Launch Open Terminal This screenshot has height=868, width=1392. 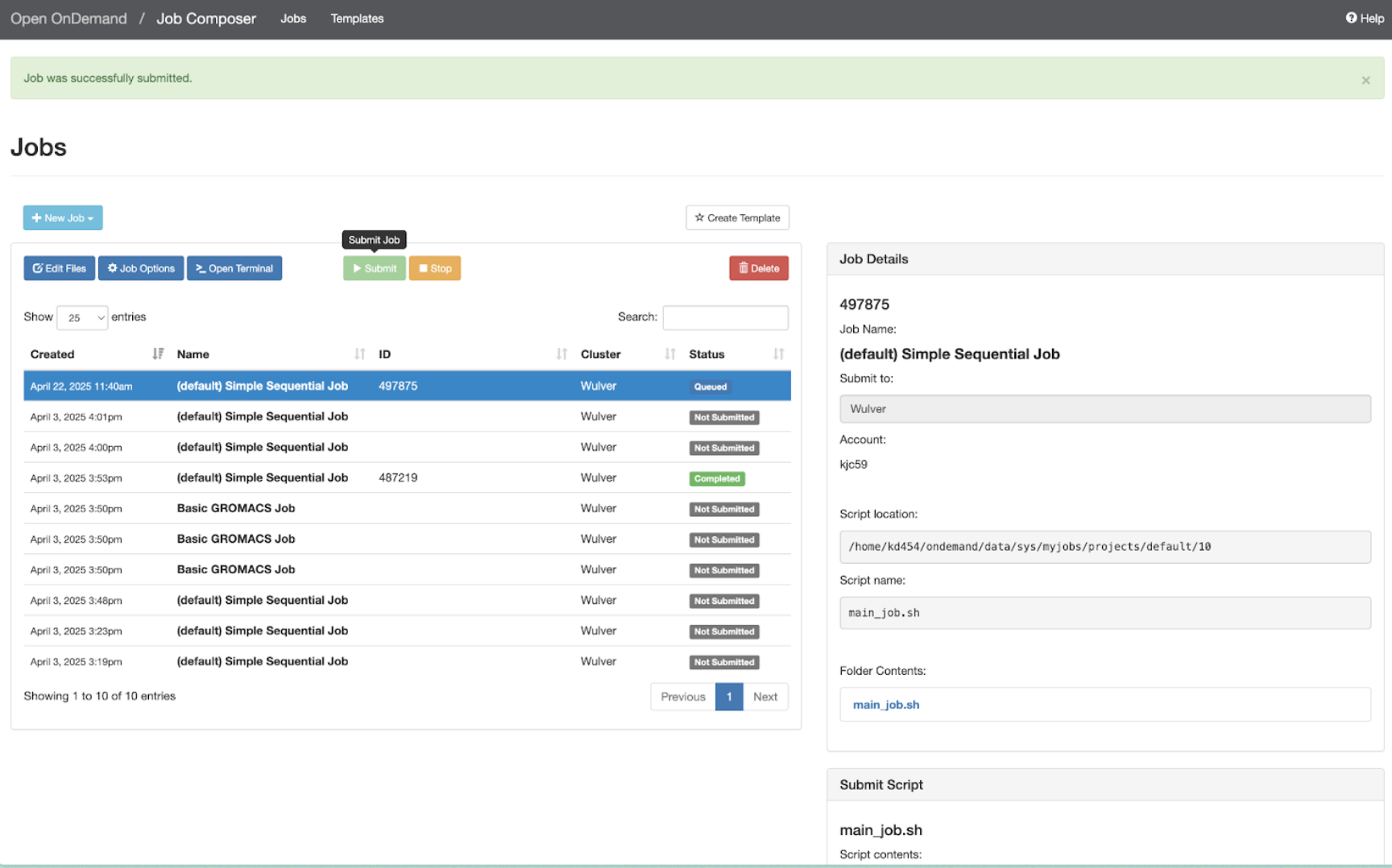[234, 268]
